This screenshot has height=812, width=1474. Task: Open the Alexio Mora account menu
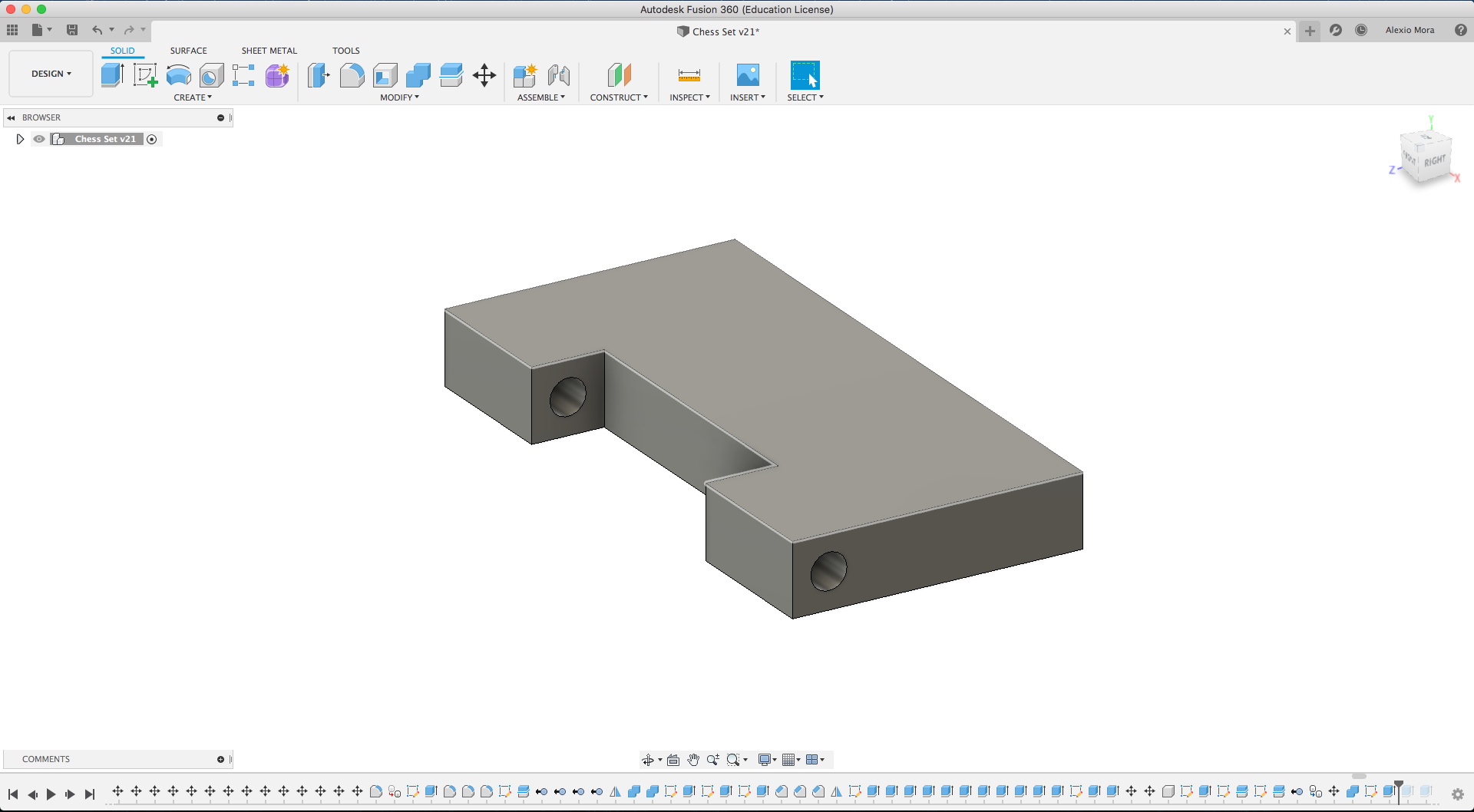click(x=1410, y=30)
